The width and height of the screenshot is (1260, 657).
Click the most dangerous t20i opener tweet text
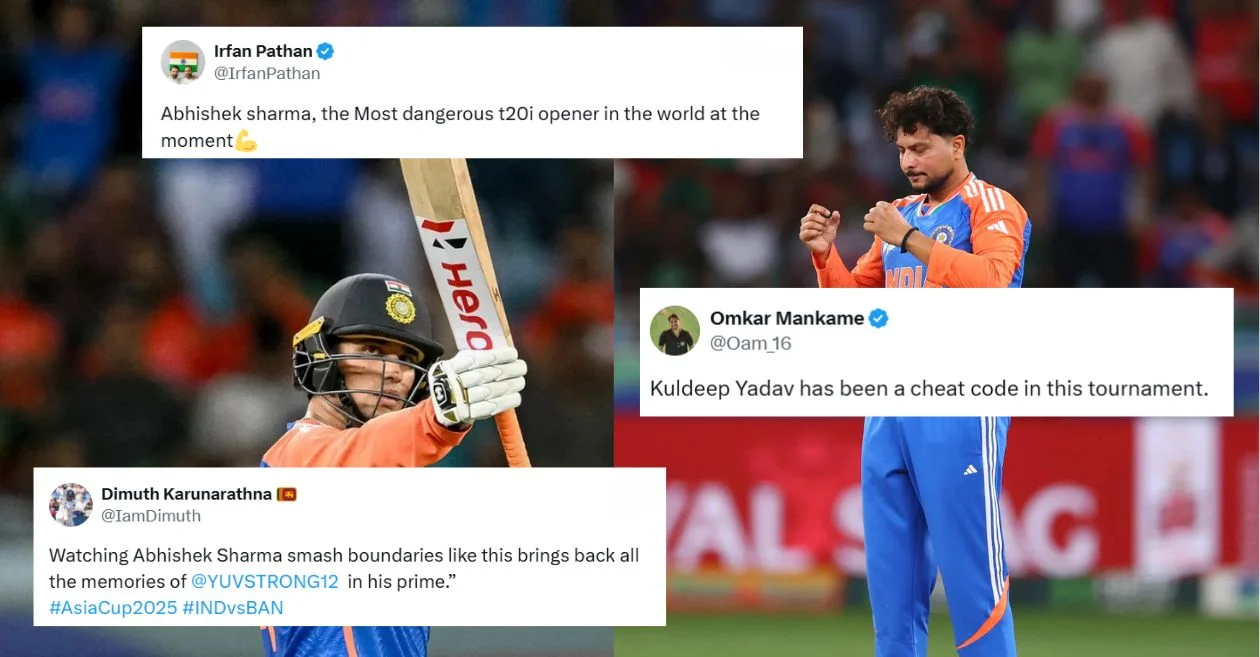[x=460, y=127]
